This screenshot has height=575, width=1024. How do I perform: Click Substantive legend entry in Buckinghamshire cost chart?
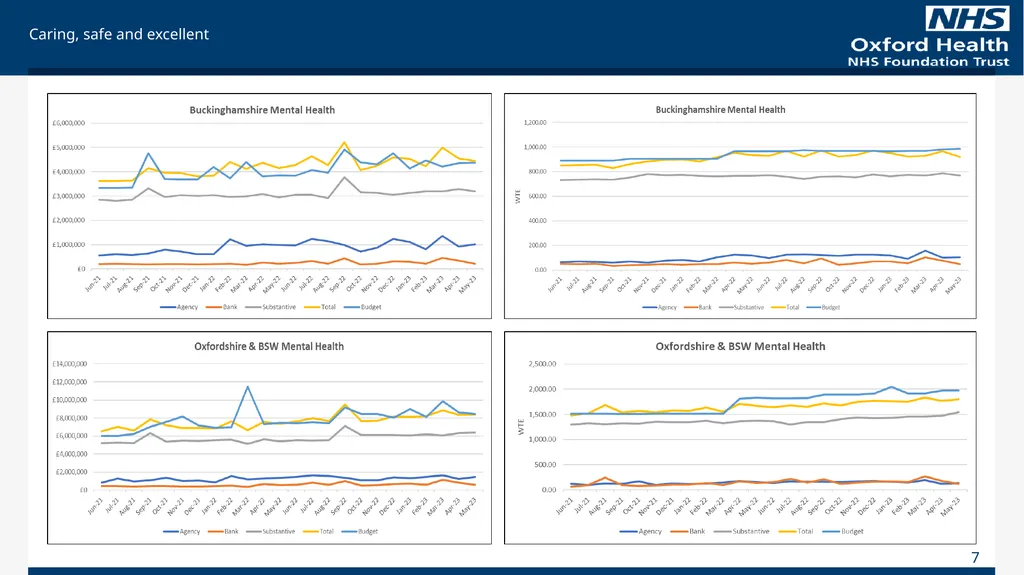[271, 307]
